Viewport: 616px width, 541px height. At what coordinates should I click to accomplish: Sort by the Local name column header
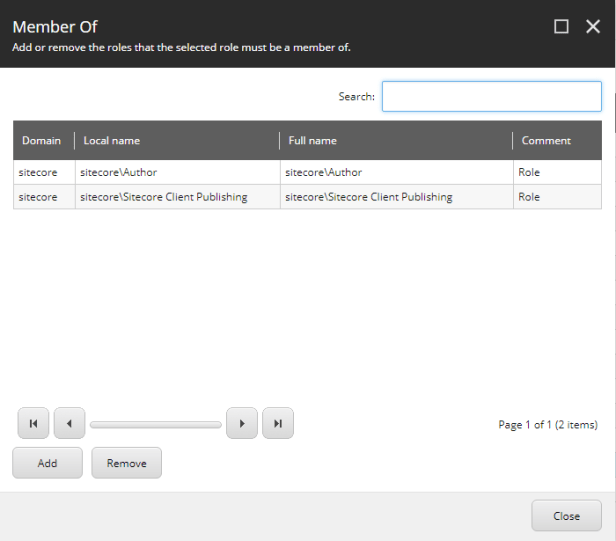[x=112, y=141]
